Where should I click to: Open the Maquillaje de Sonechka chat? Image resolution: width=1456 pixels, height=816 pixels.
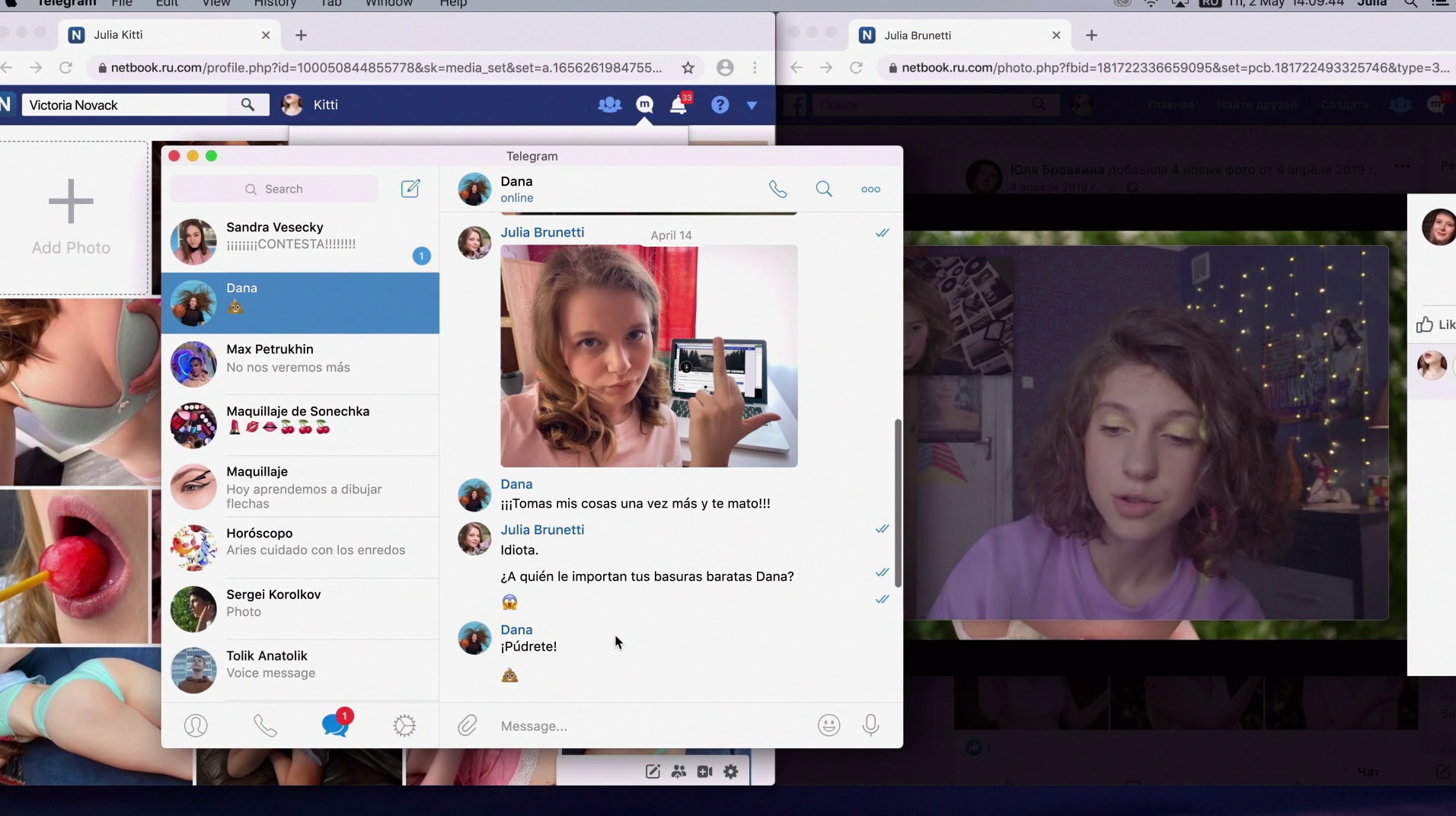coord(300,425)
